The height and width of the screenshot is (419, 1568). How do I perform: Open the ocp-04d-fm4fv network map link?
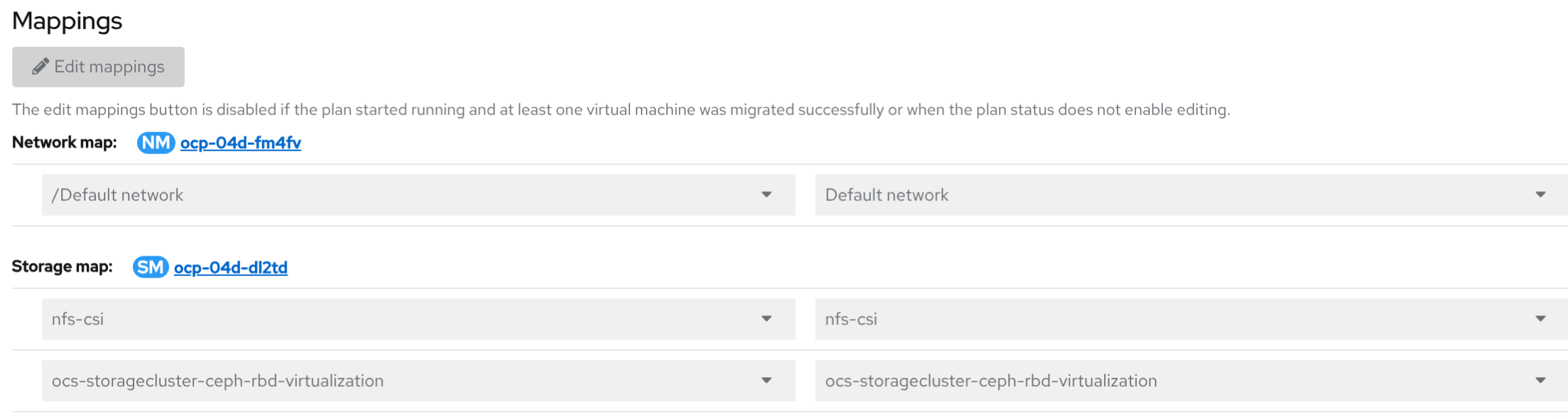click(x=241, y=143)
